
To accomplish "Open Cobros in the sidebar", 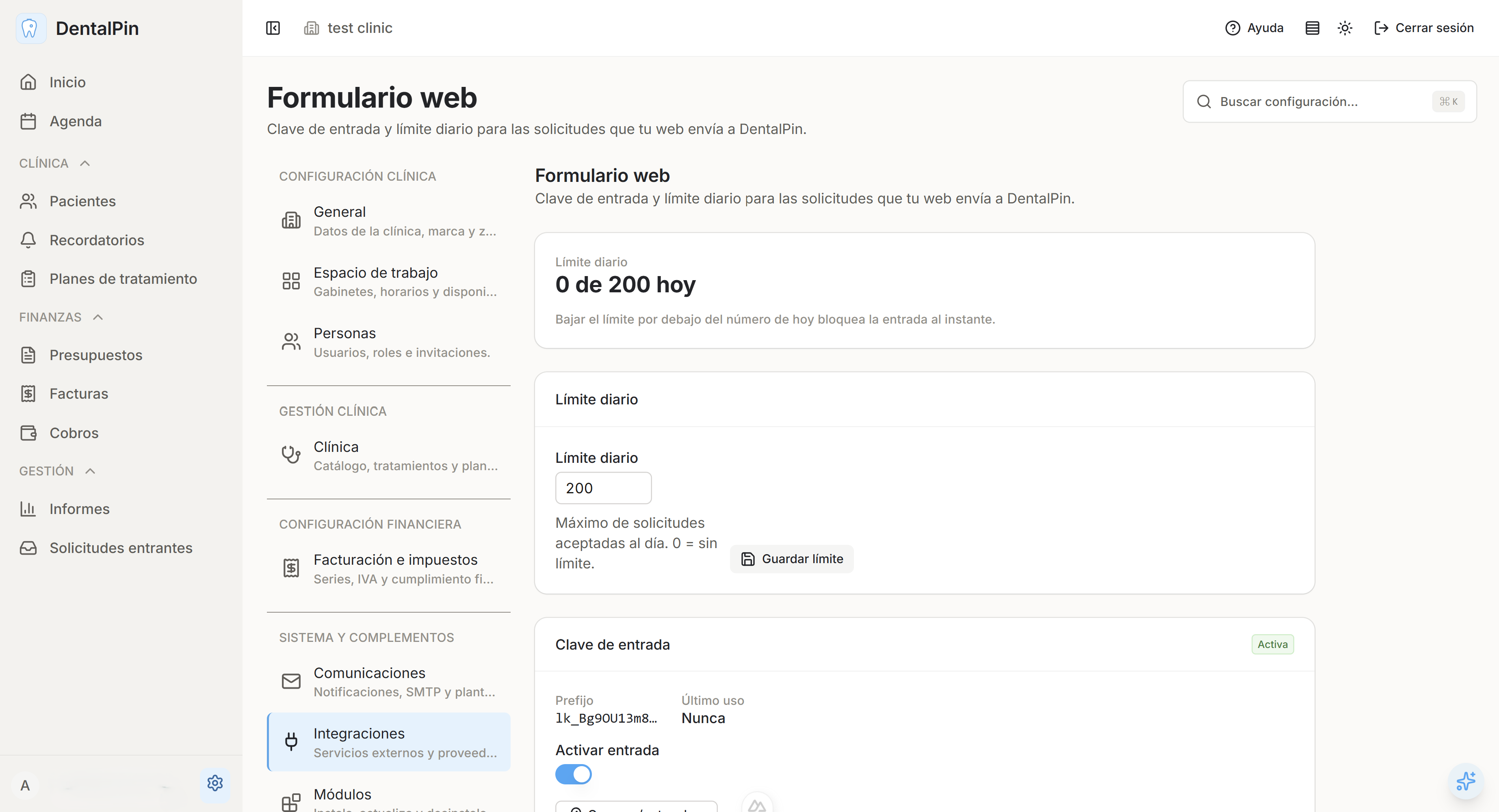I will (x=121, y=433).
